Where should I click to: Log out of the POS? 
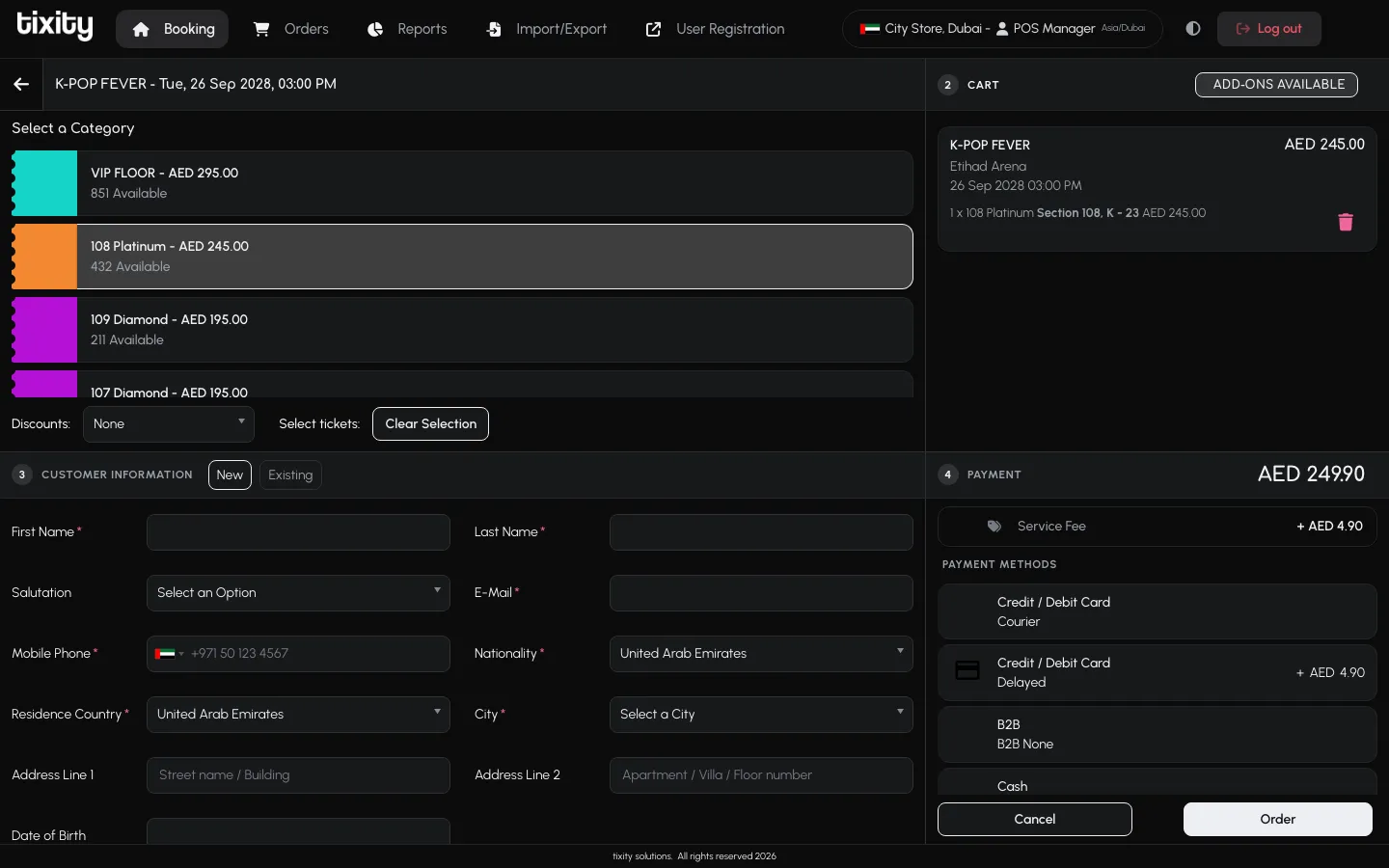click(x=1269, y=29)
